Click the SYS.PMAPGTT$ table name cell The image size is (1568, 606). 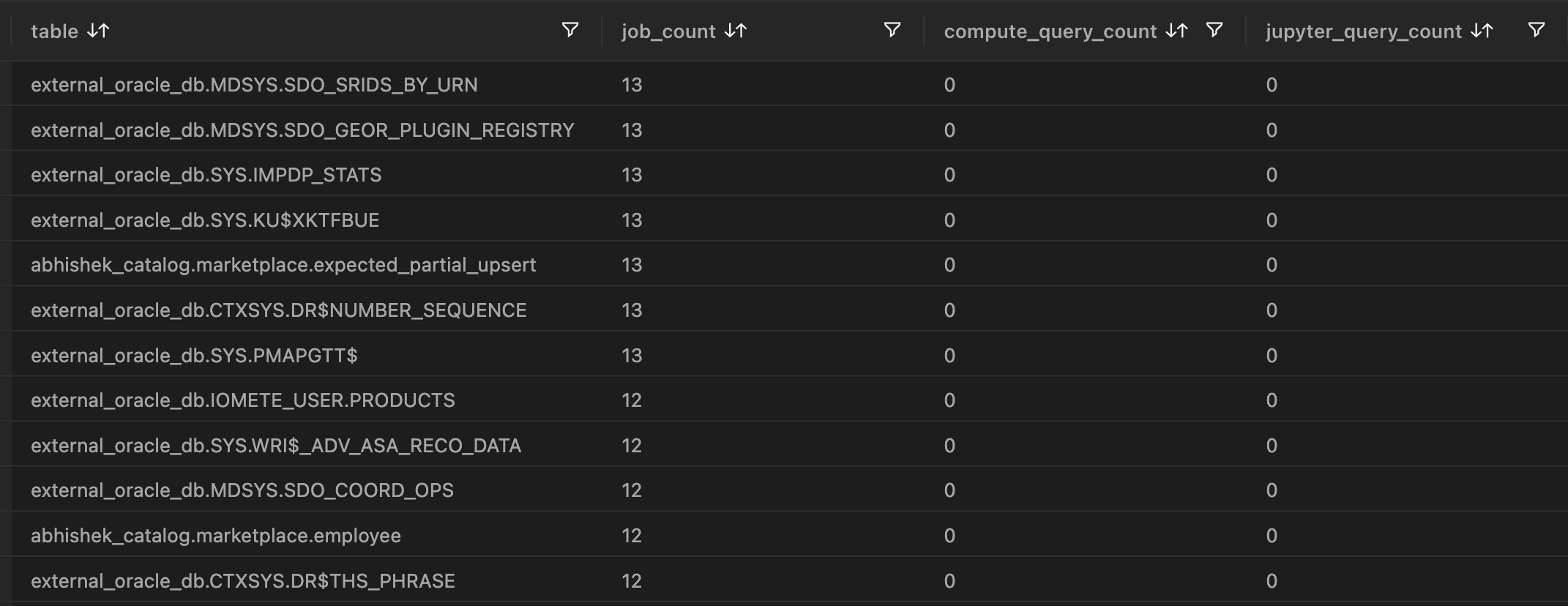[x=194, y=356]
